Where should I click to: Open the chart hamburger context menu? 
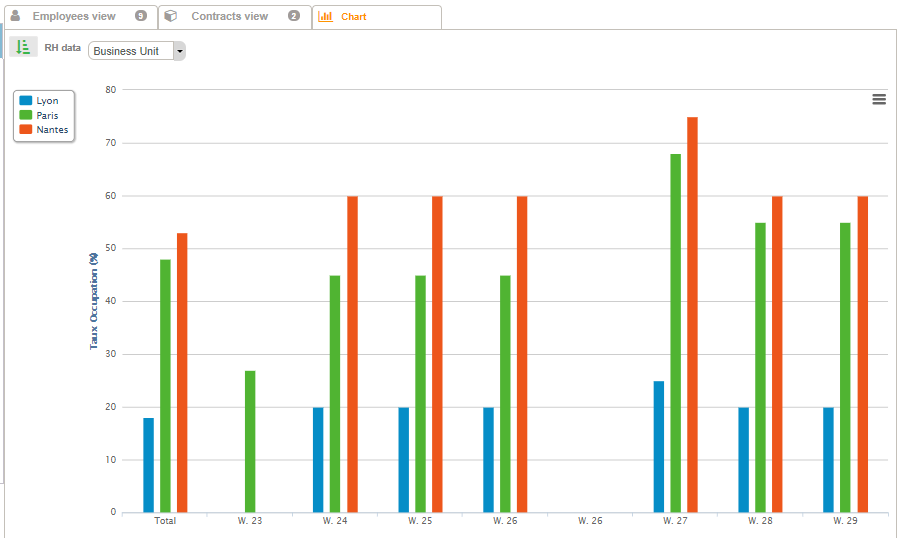[879, 99]
